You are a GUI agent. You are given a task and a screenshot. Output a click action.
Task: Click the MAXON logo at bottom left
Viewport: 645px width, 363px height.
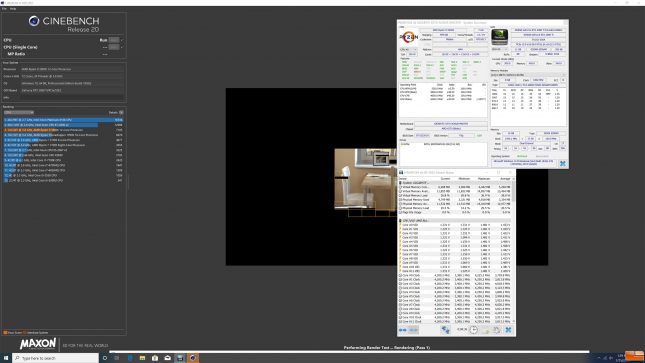point(37,344)
